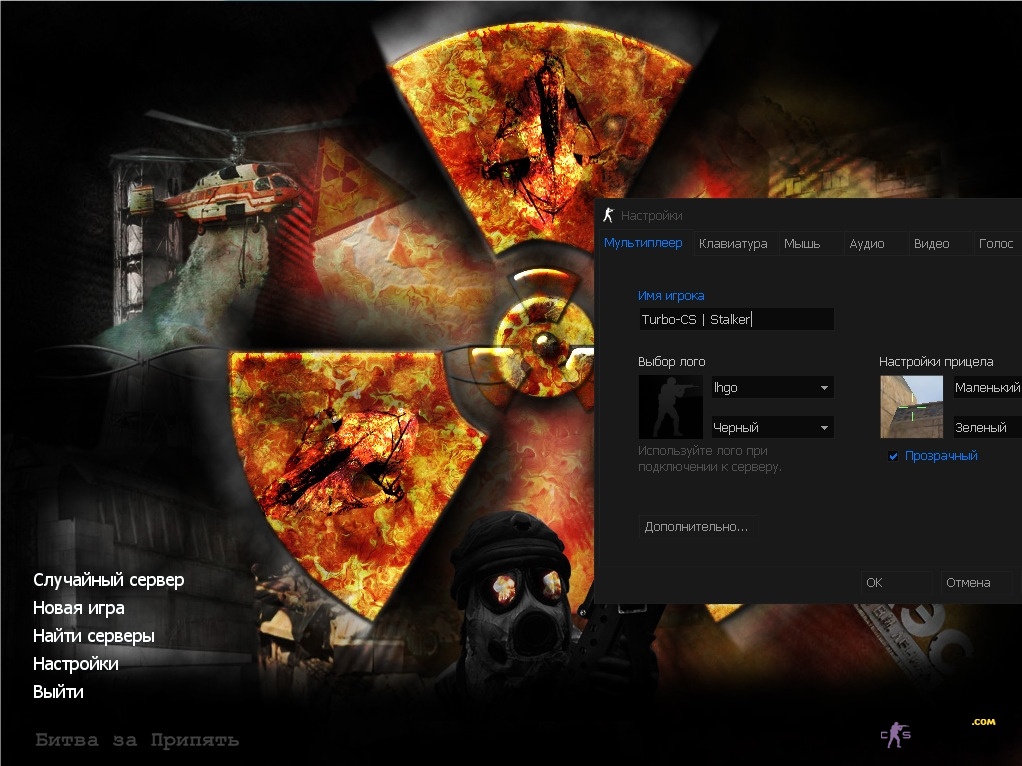Screen dimensions: 1022x766
Task: Click the Используйте лого при подключении hint text
Action: 710,459
